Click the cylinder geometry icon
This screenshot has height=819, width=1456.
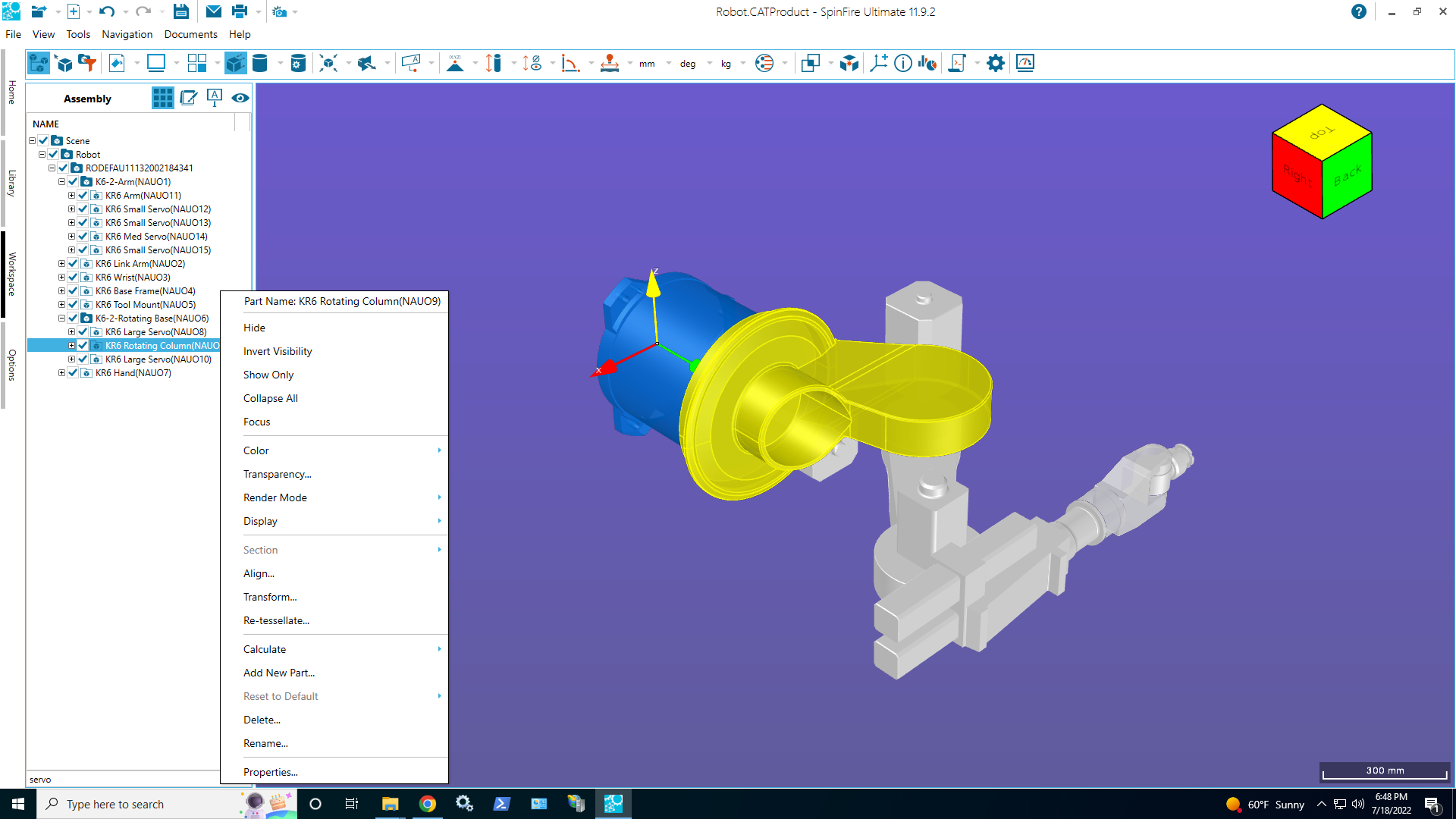tap(260, 63)
